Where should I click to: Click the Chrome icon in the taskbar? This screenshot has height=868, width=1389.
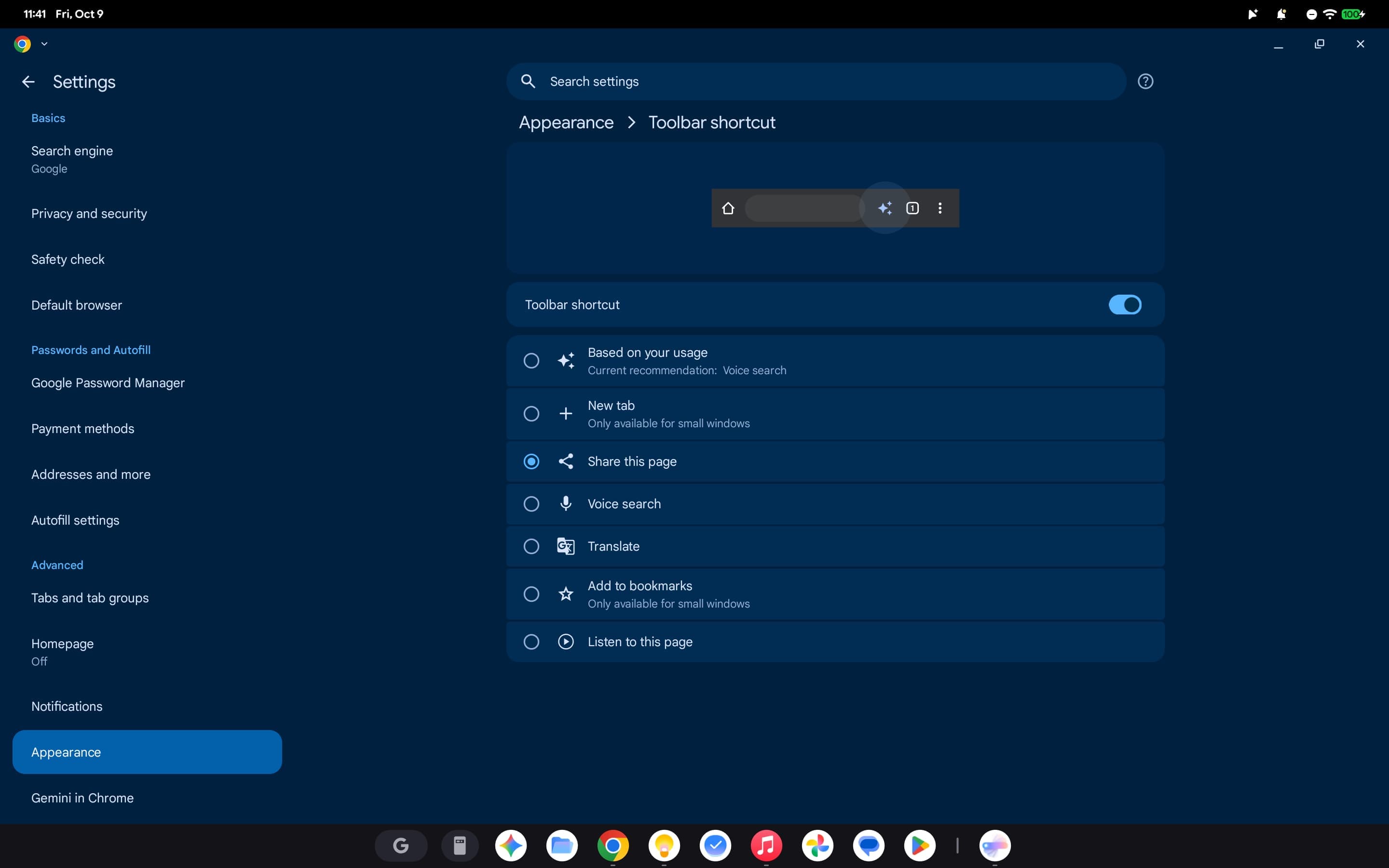[613, 846]
